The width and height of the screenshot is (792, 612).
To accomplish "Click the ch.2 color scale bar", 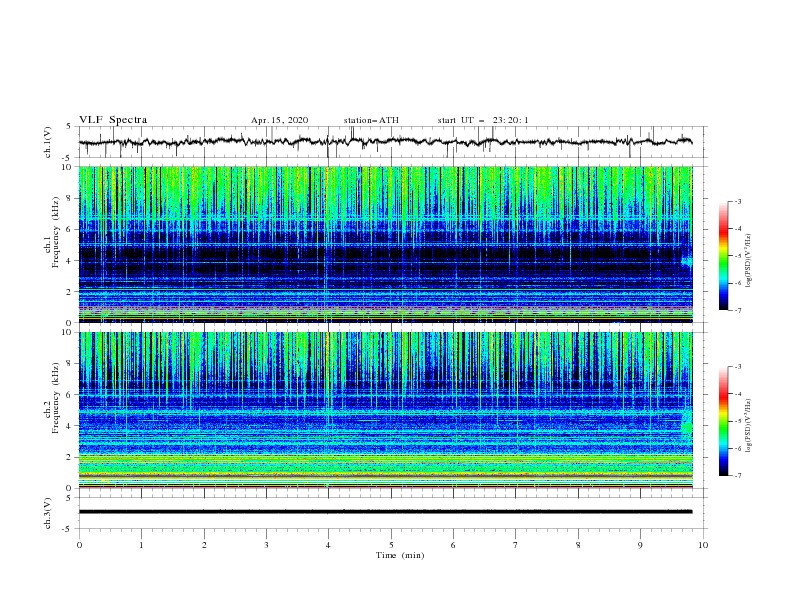I will coord(724,421).
